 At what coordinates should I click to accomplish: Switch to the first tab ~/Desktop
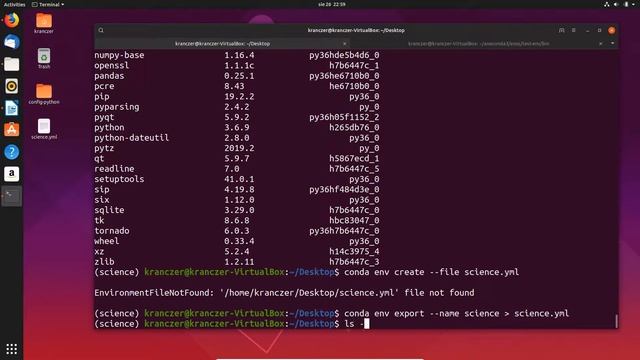pyautogui.click(x=222, y=44)
